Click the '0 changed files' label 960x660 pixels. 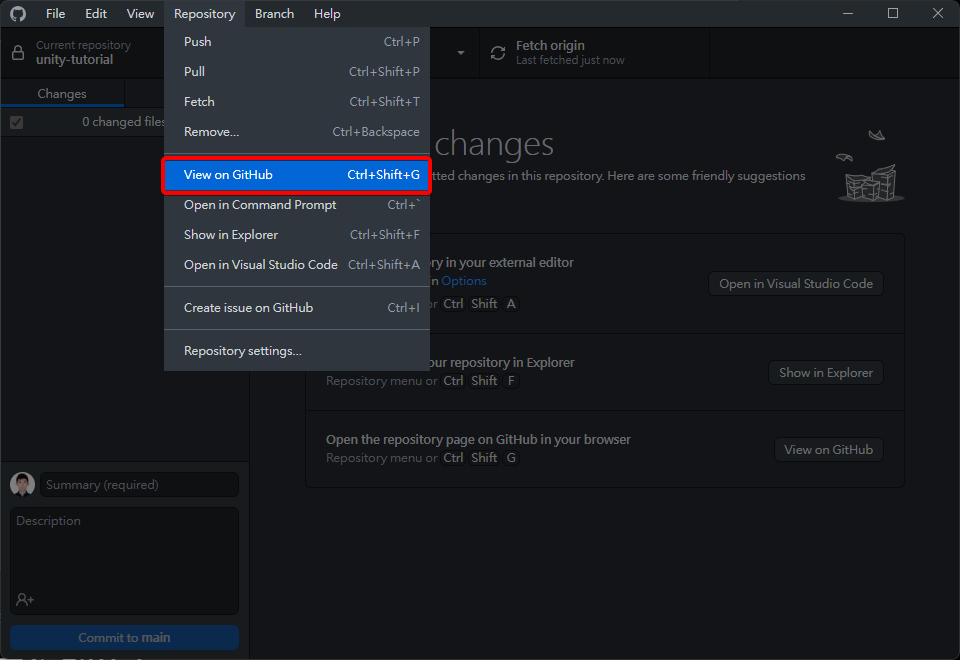124,122
